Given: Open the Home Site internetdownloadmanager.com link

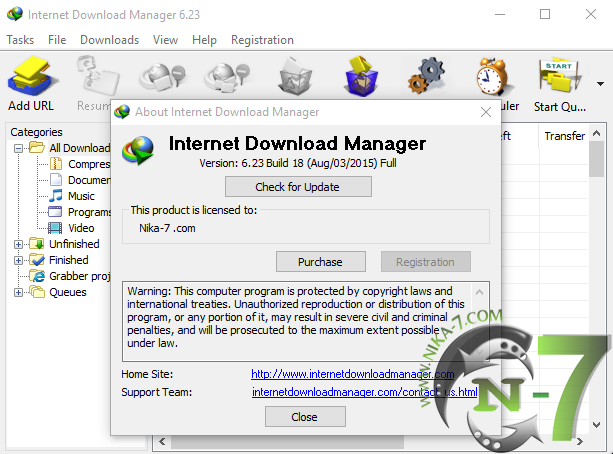Looking at the screenshot, I should 352,374.
